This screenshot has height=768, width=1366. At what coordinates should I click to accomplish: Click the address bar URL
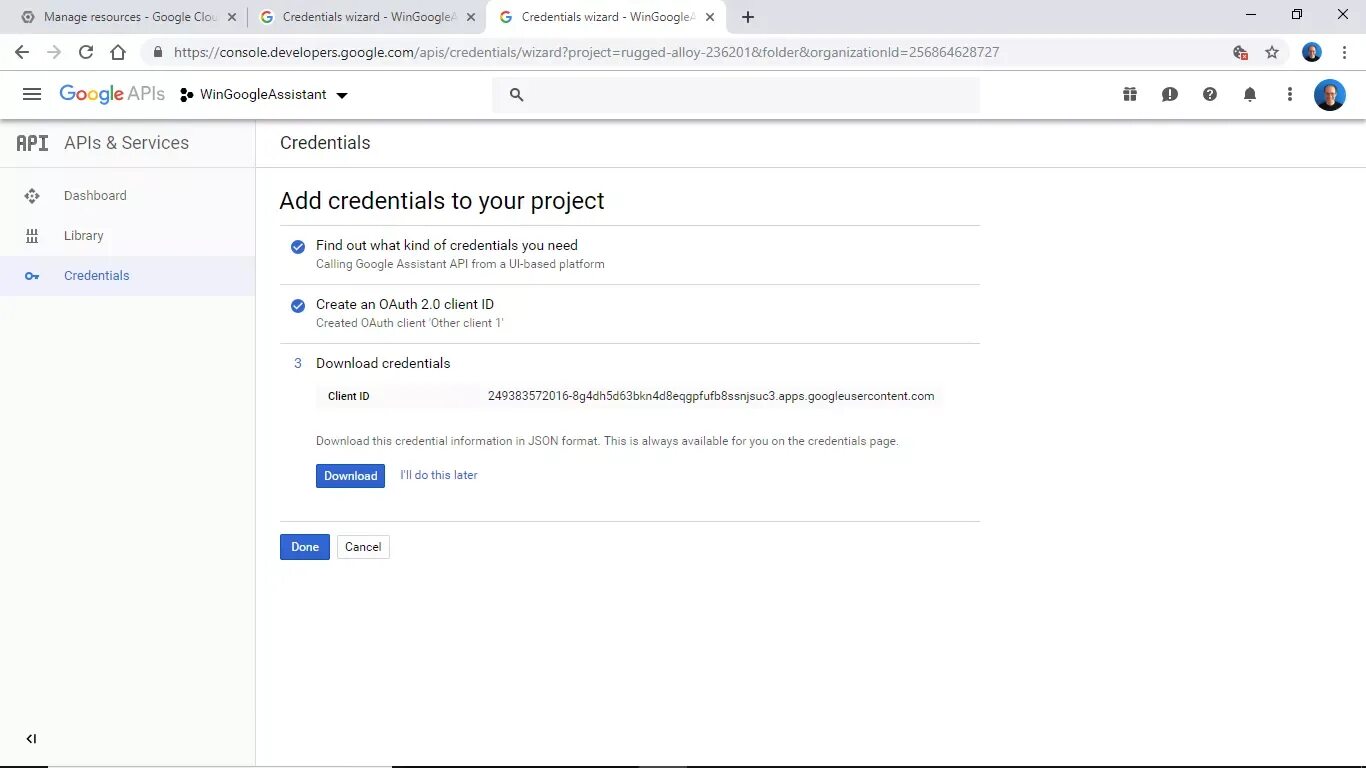click(x=586, y=52)
